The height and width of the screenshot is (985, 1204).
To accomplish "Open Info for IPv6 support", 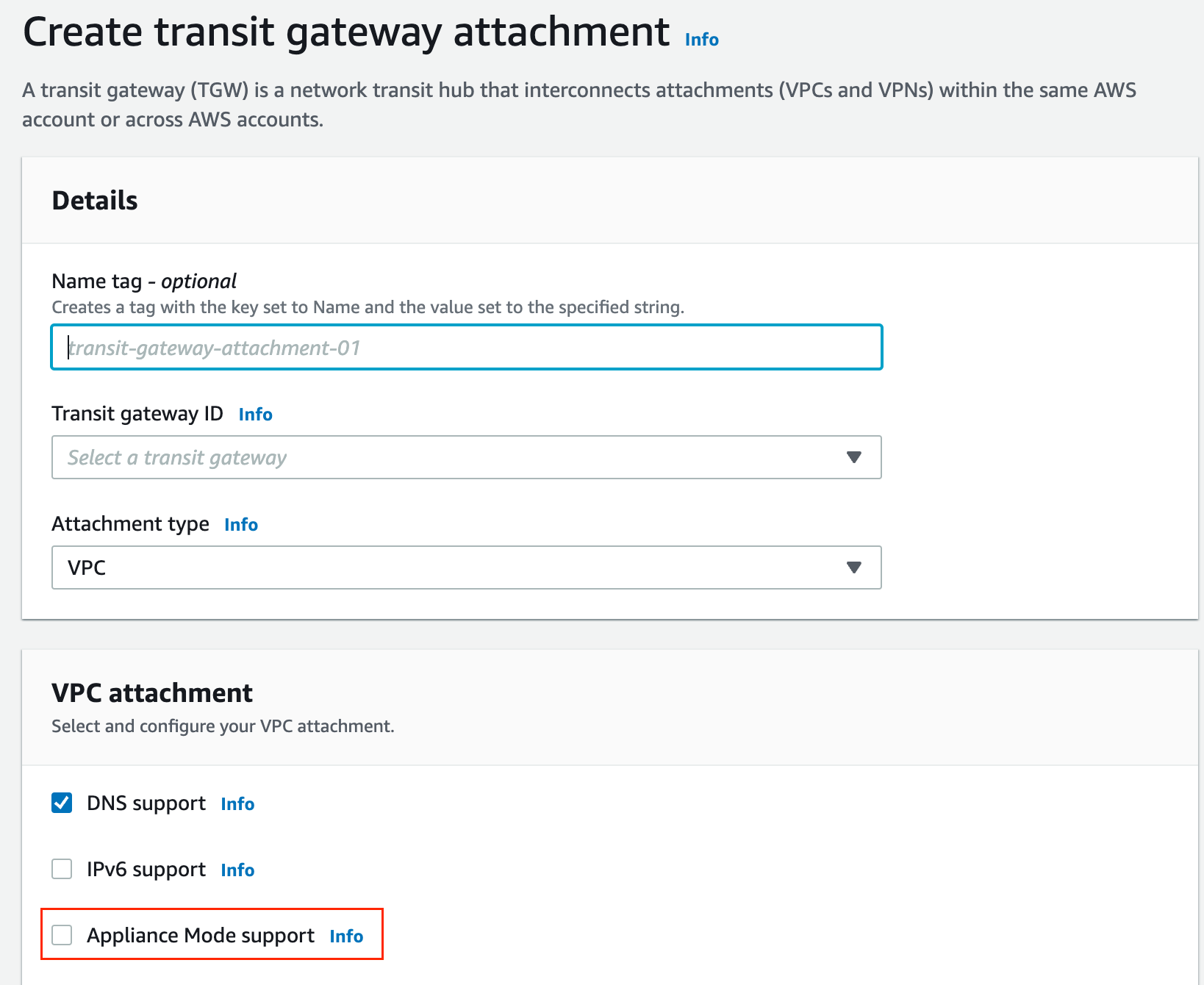I will click(x=237, y=870).
